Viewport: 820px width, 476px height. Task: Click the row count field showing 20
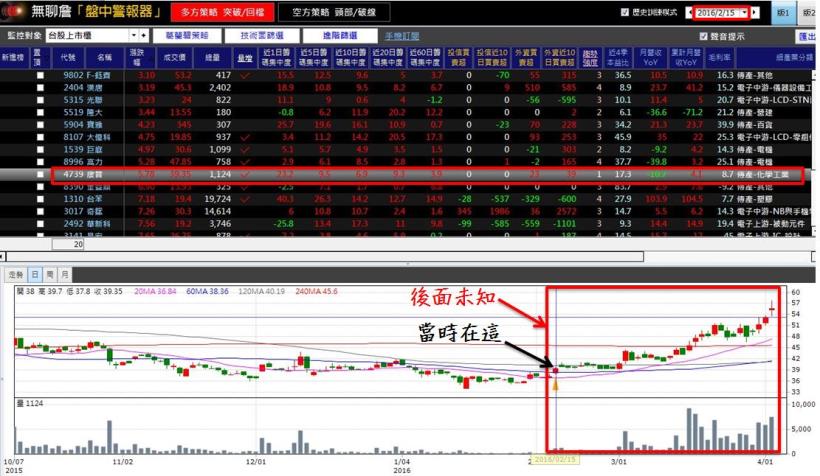(68, 244)
